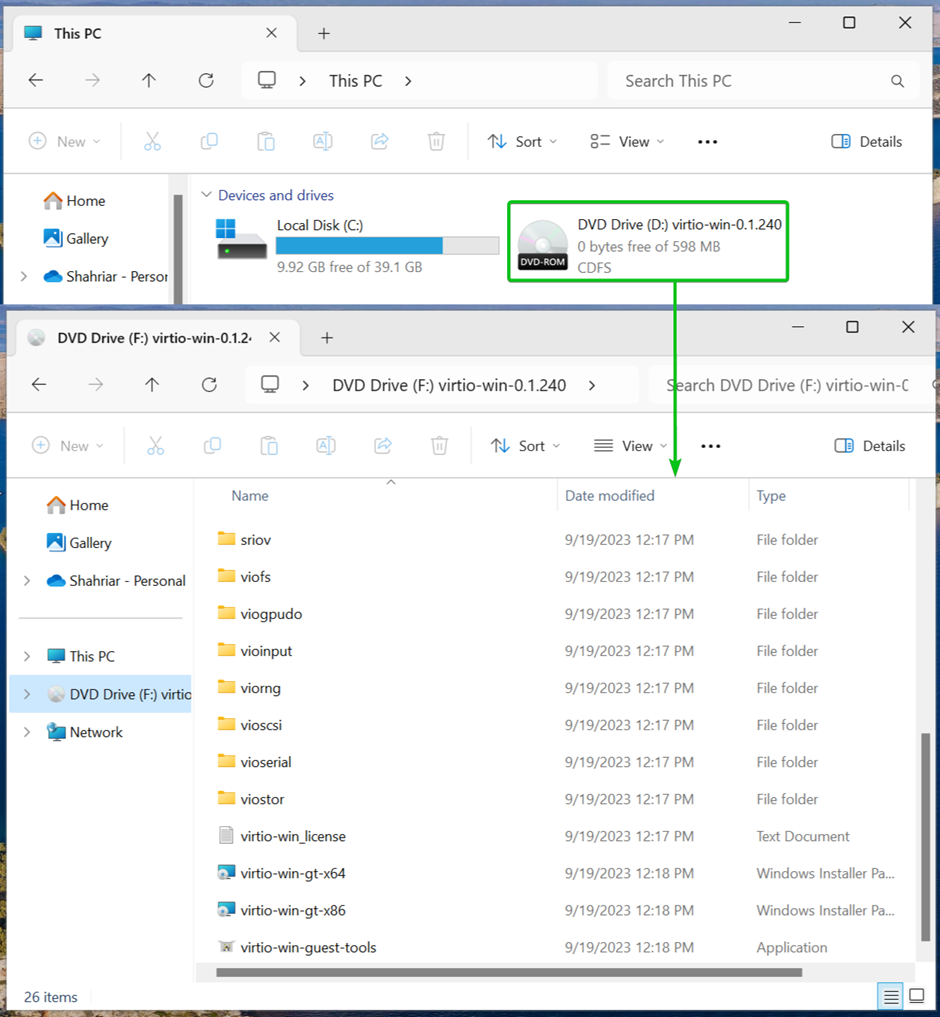Viewport: 940px width, 1017px height.
Task: Collapse Devices and drives group
Action: coord(206,195)
